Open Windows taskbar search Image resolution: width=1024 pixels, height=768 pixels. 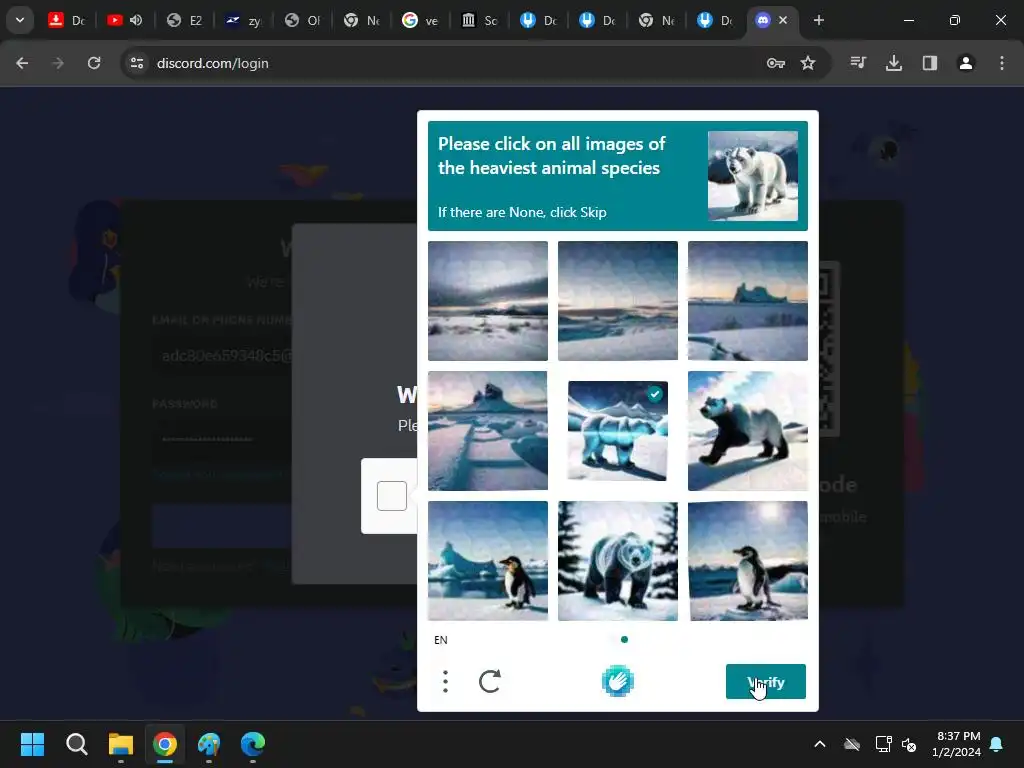tap(76, 744)
